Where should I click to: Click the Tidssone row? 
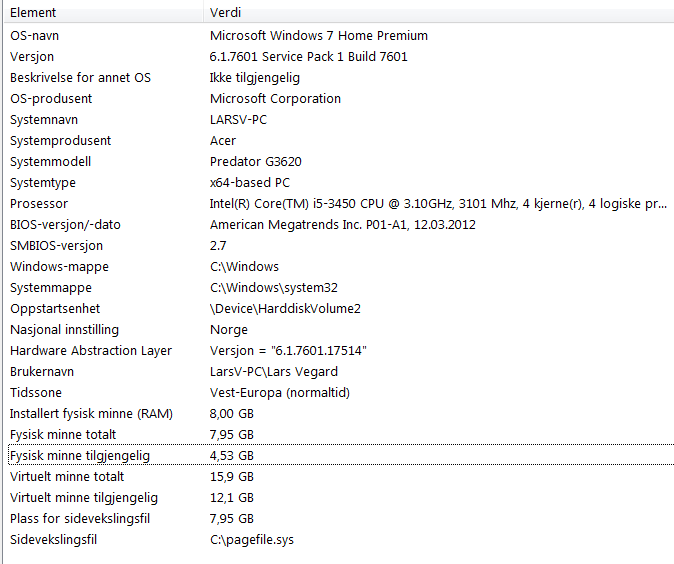coord(36,393)
